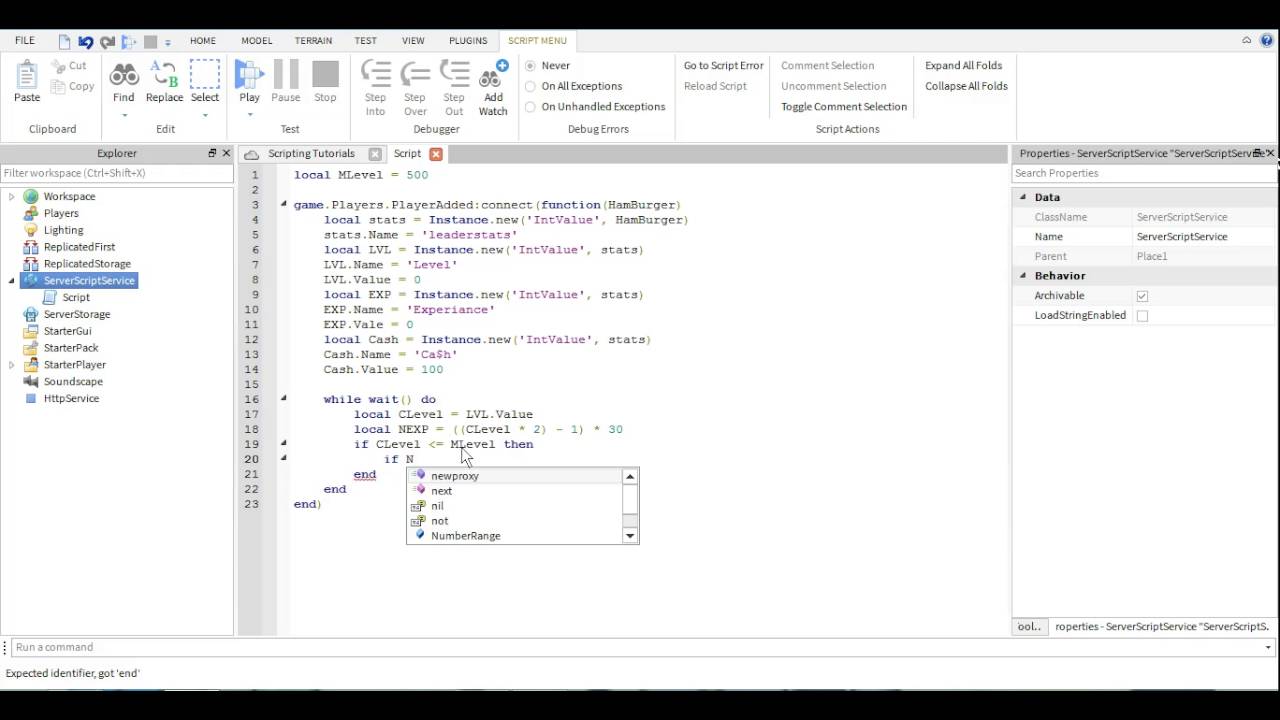Screen dimensions: 1280x720
Task: Click the Paste clipboard icon
Action: click(x=27, y=76)
